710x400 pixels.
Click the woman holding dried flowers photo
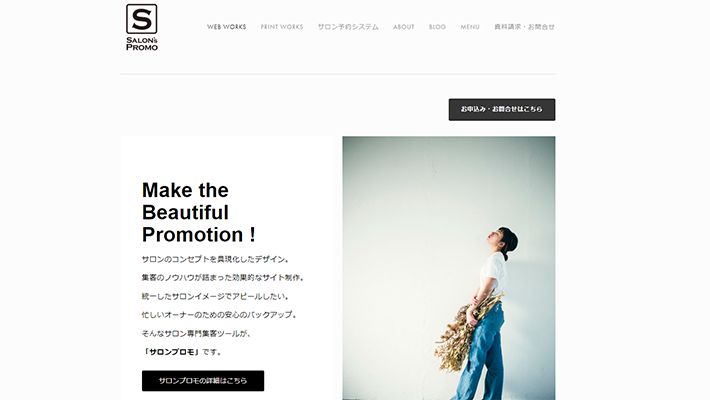[449, 268]
